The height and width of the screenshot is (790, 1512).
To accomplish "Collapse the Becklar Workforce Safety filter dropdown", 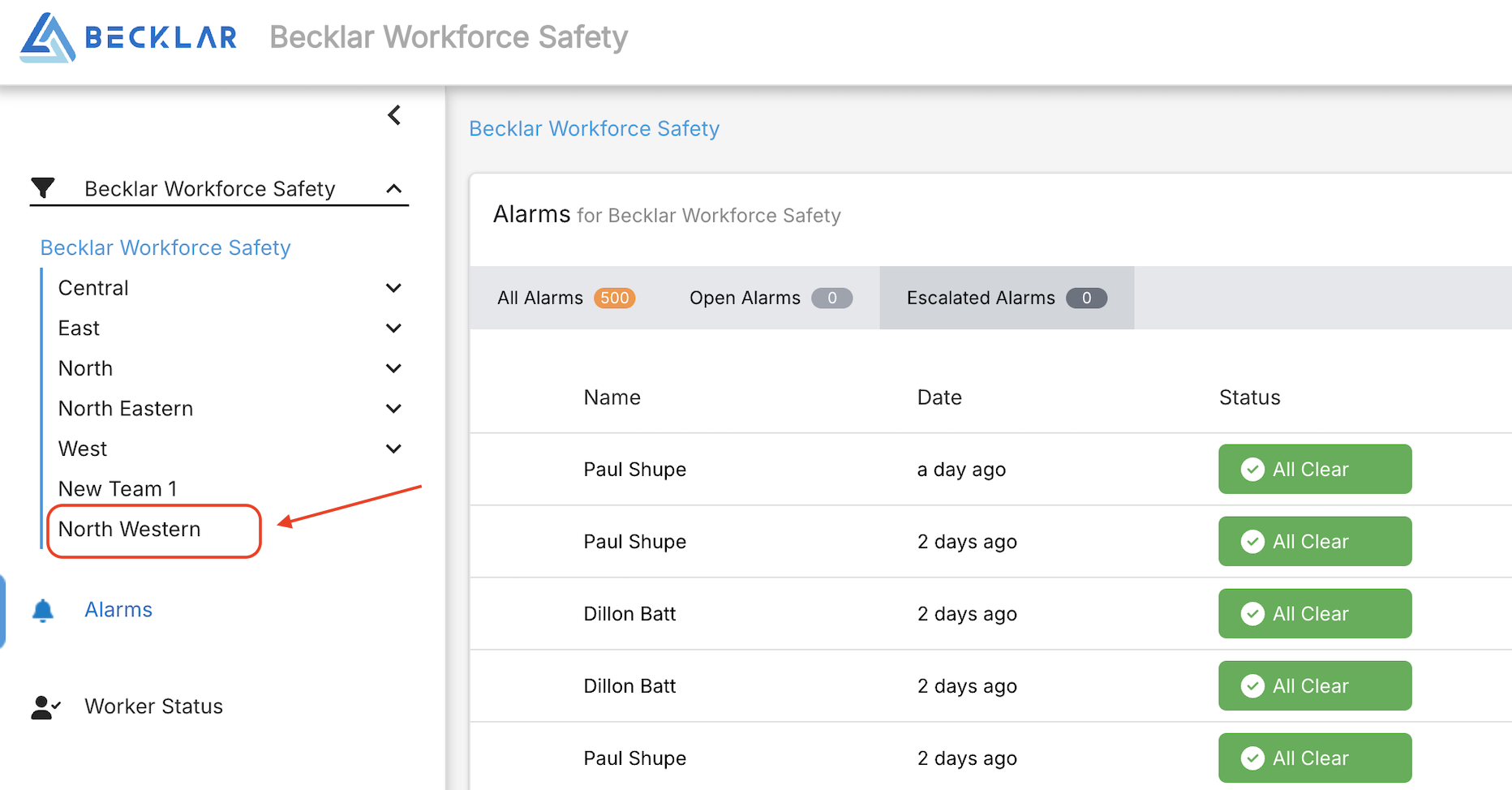I will [x=394, y=189].
